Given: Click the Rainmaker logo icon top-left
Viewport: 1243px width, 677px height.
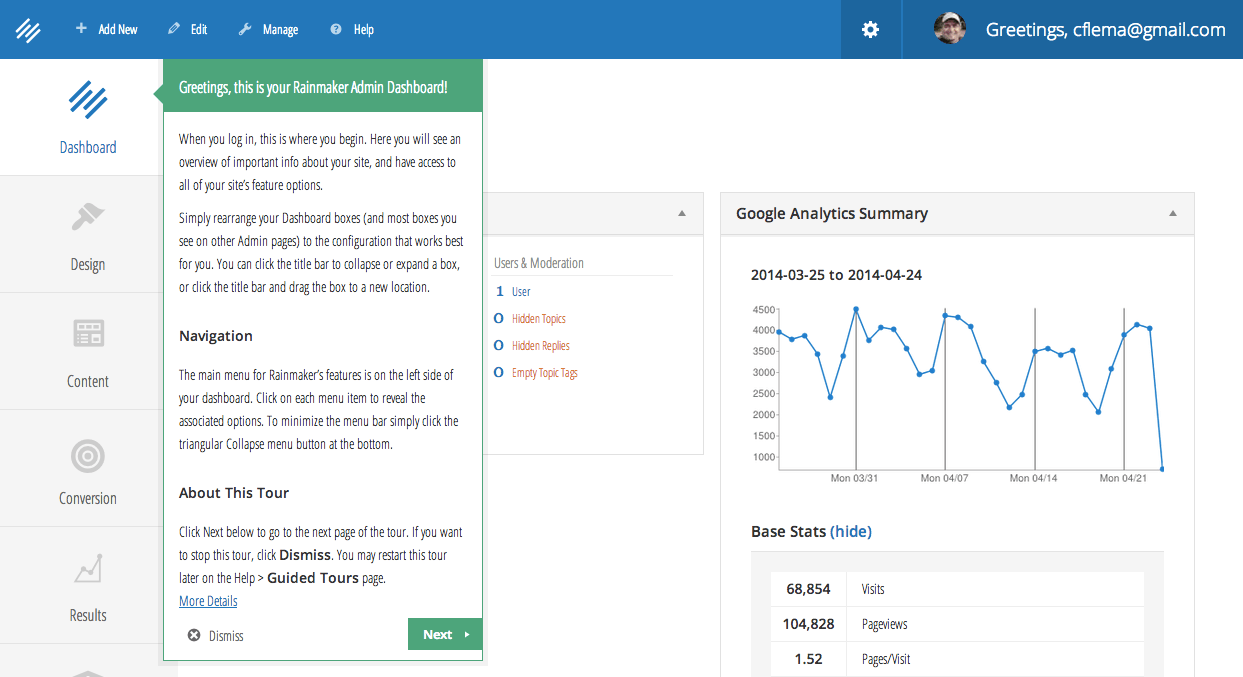Looking at the screenshot, I should point(28,29).
